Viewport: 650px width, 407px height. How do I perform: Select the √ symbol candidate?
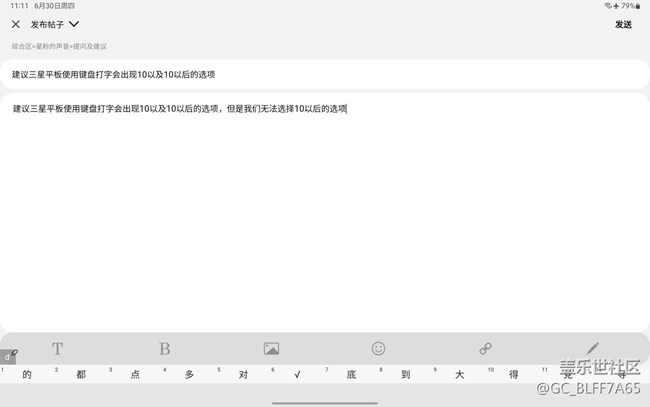(297, 375)
